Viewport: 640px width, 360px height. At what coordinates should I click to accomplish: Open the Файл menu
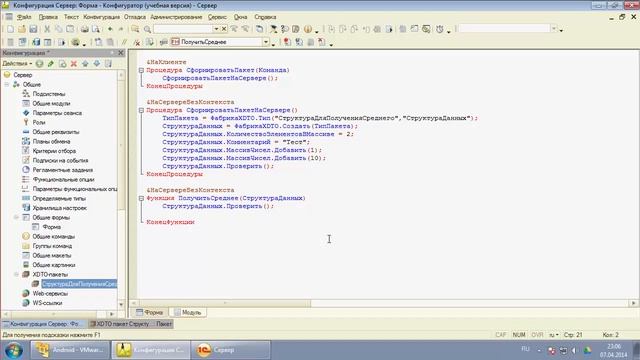24,17
